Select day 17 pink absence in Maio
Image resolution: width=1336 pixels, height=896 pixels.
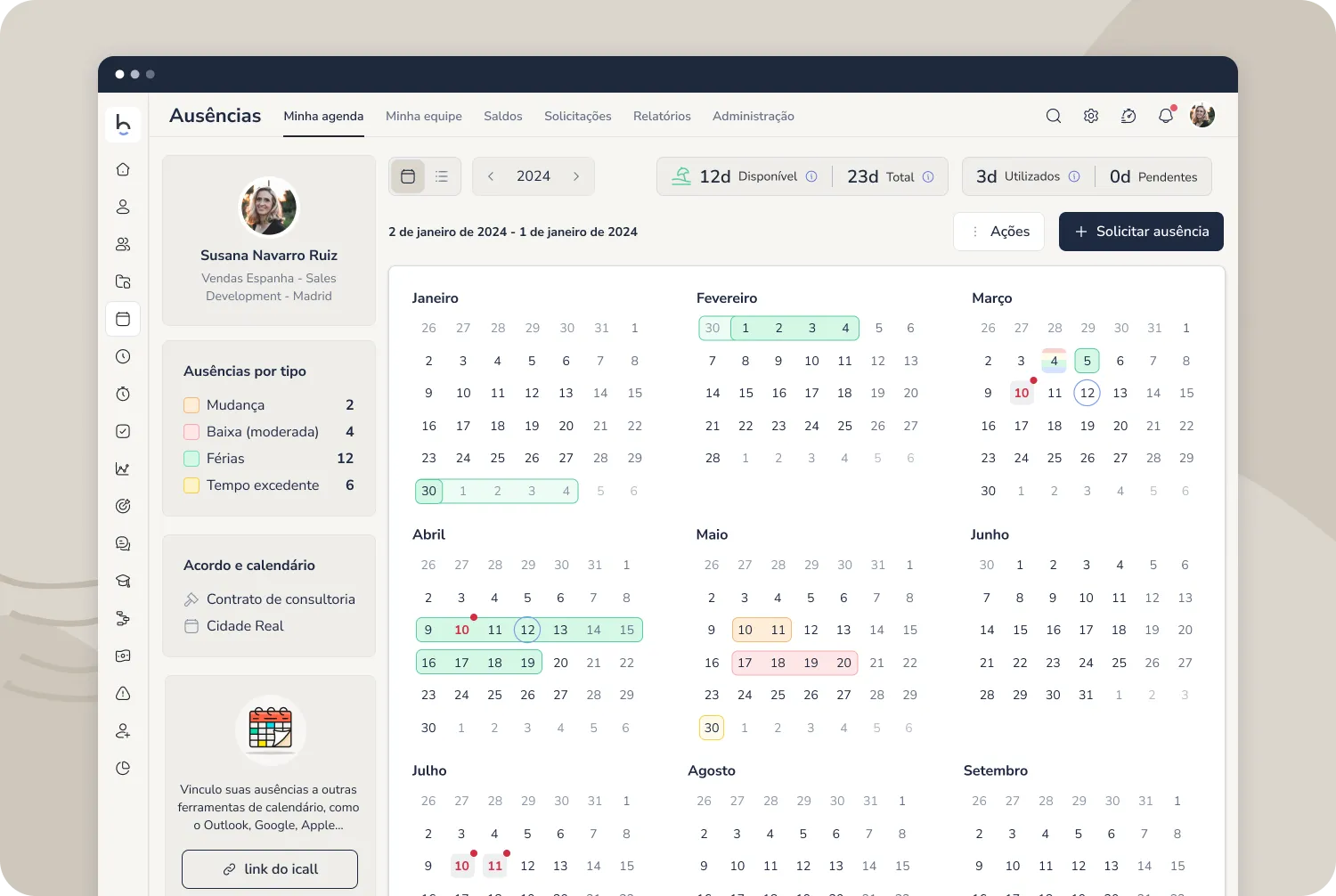point(745,663)
